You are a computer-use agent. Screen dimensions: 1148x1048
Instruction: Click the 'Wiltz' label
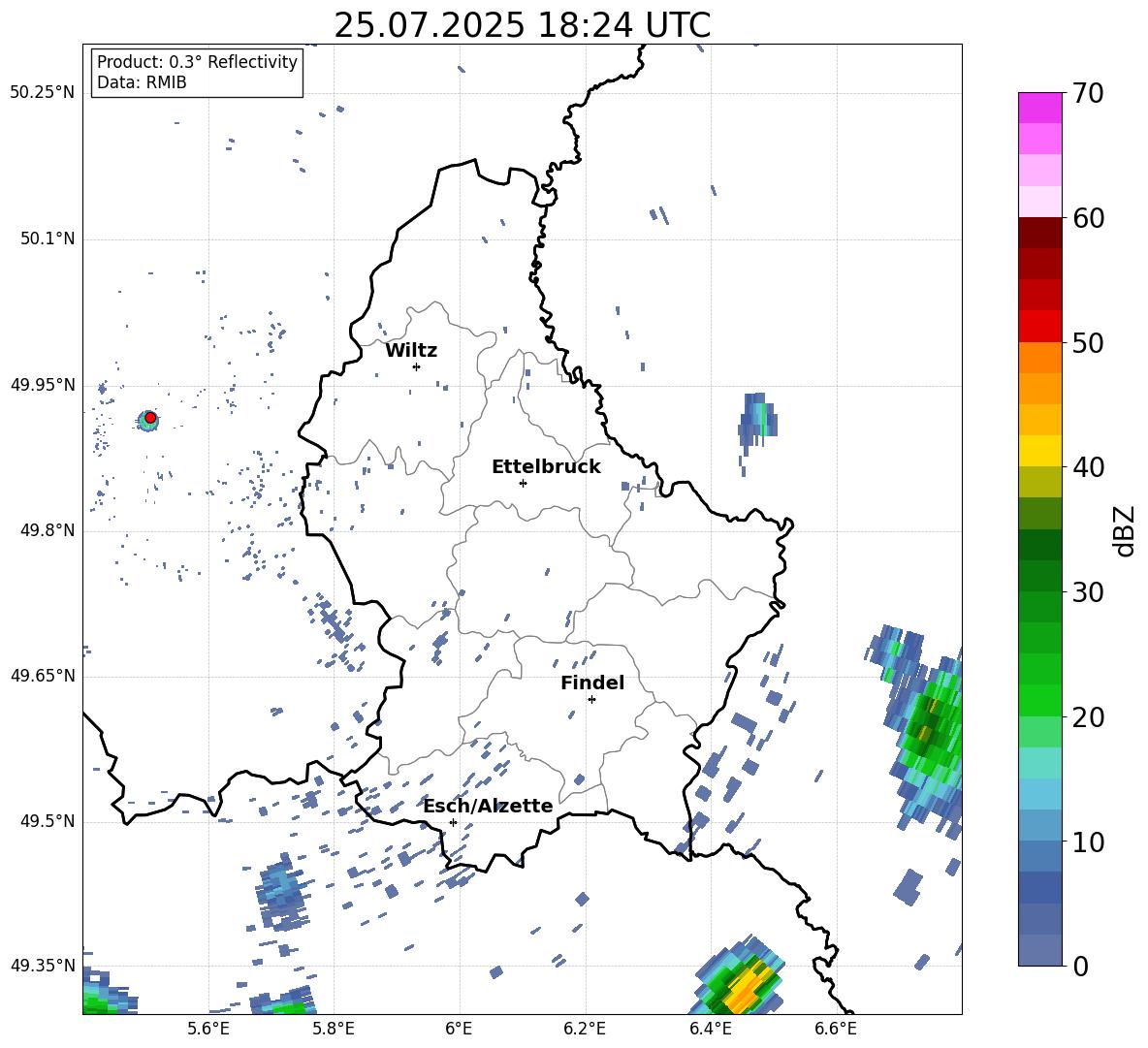tap(411, 351)
